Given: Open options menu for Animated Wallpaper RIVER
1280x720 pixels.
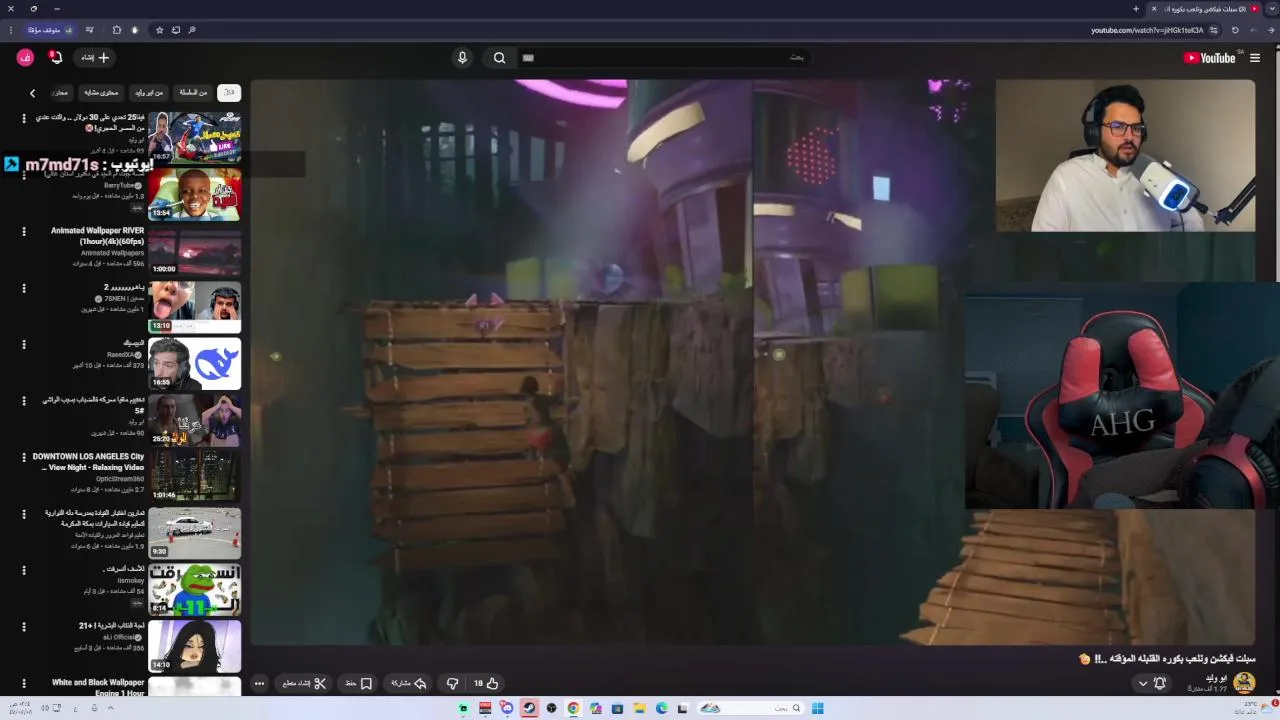Looking at the screenshot, I should (24, 231).
